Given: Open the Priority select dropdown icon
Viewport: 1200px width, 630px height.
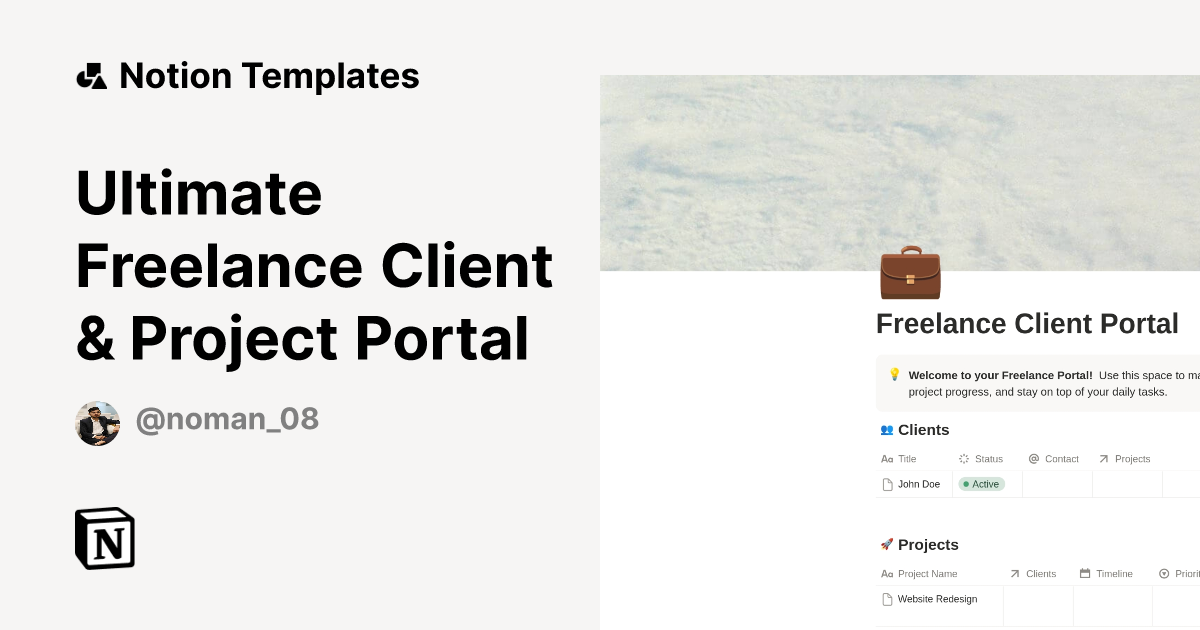Looking at the screenshot, I should coord(1164,573).
